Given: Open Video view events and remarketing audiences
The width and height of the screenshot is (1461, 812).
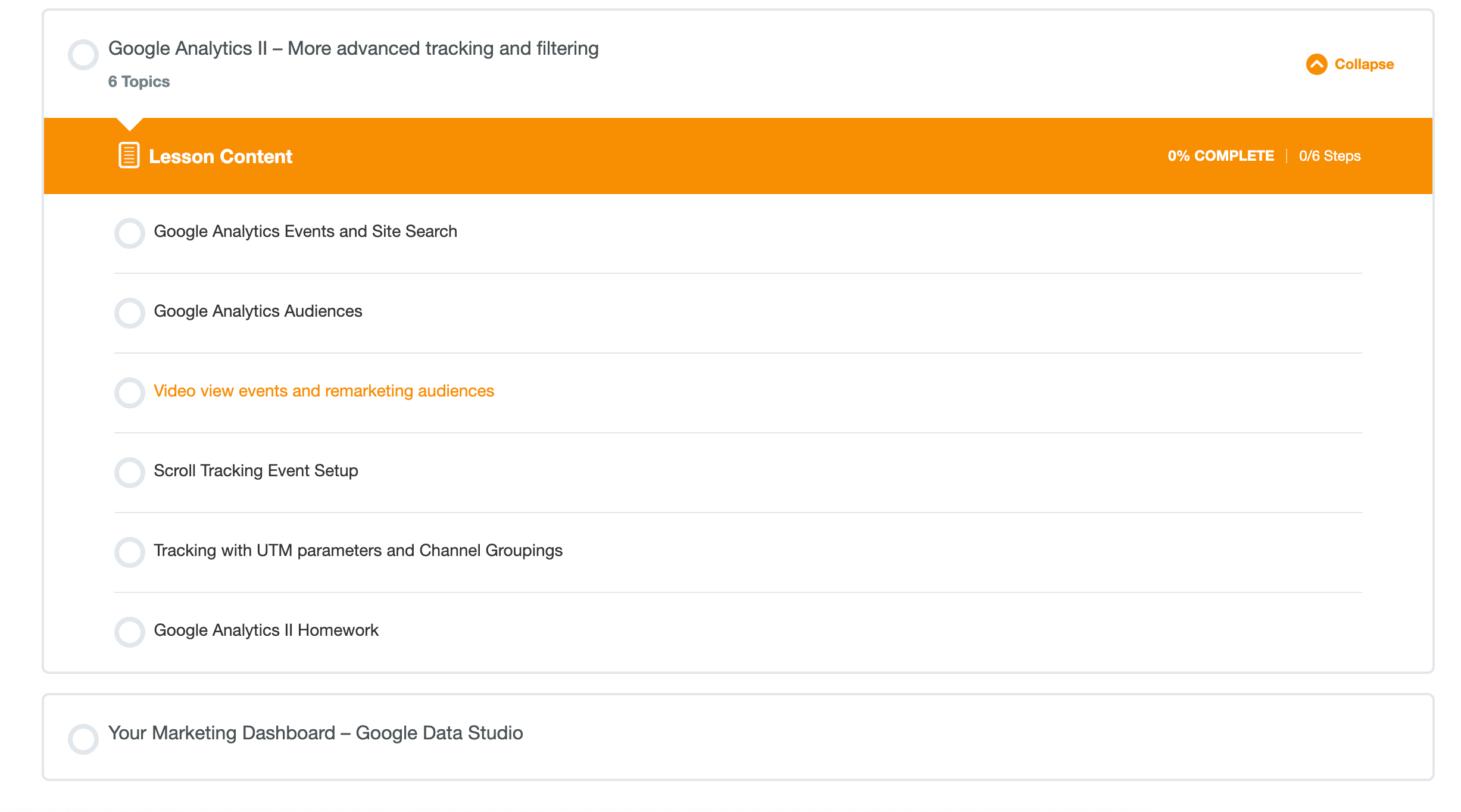Looking at the screenshot, I should (324, 391).
